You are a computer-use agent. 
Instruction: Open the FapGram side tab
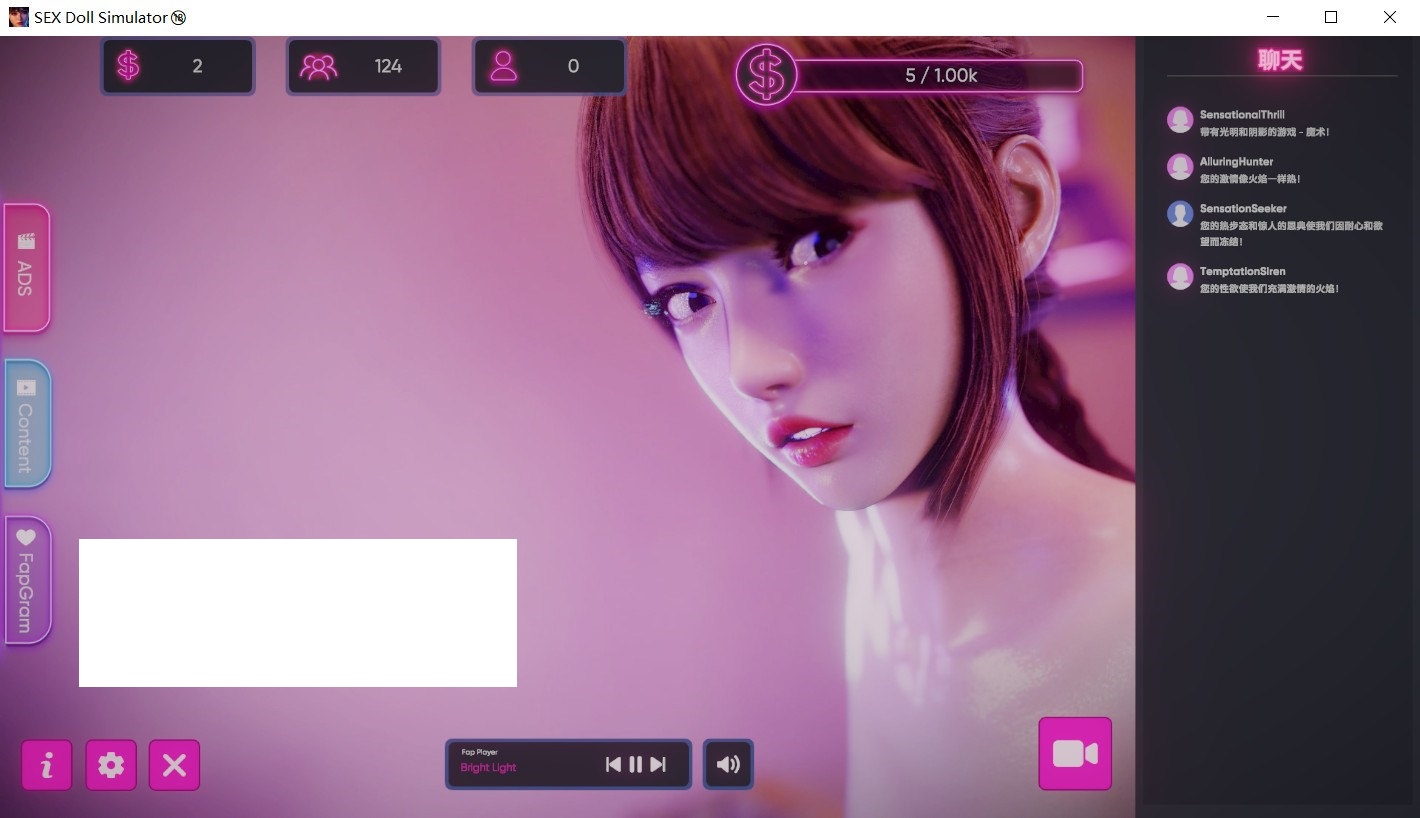pos(27,580)
